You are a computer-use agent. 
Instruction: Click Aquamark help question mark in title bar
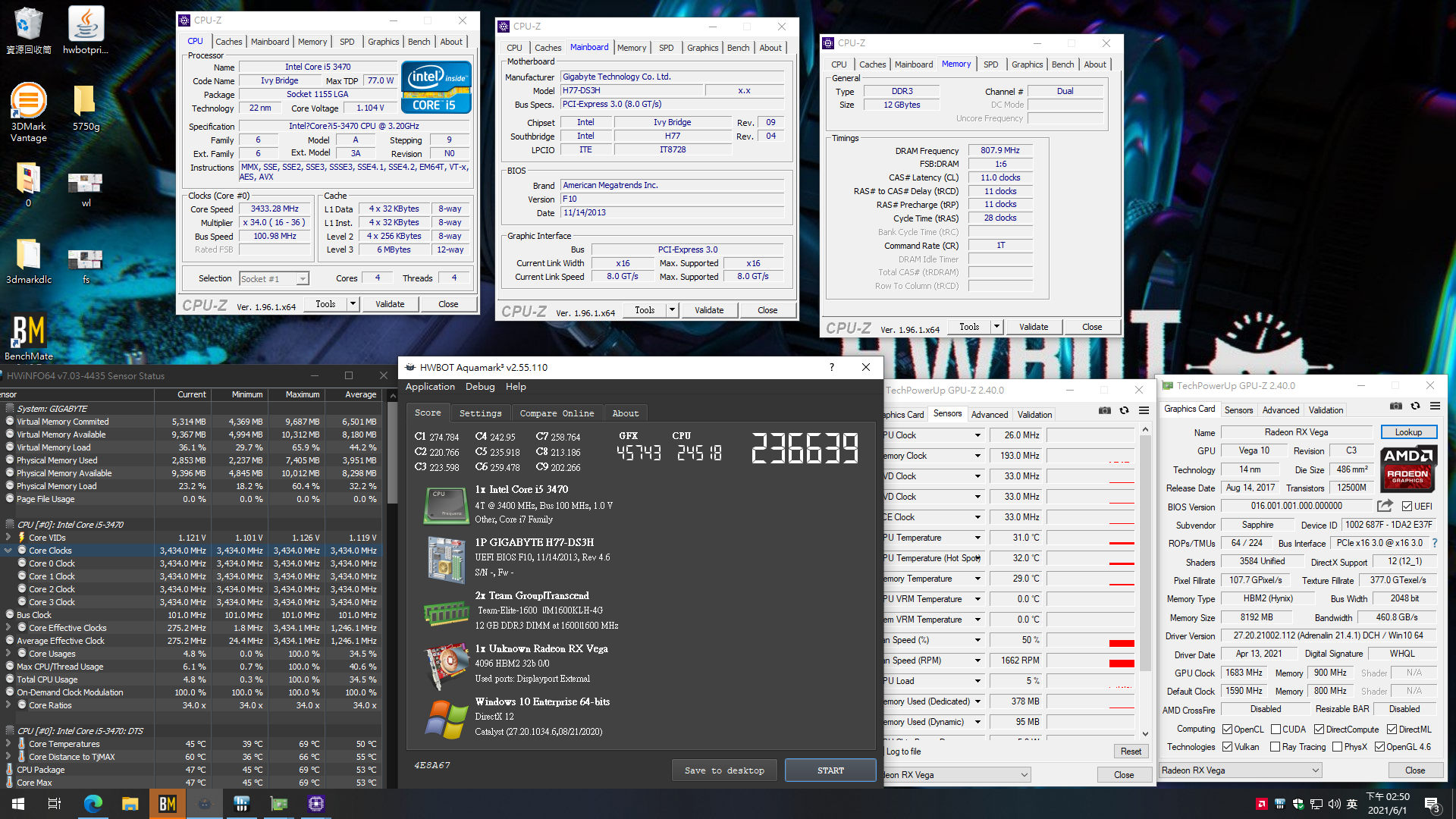(x=832, y=367)
